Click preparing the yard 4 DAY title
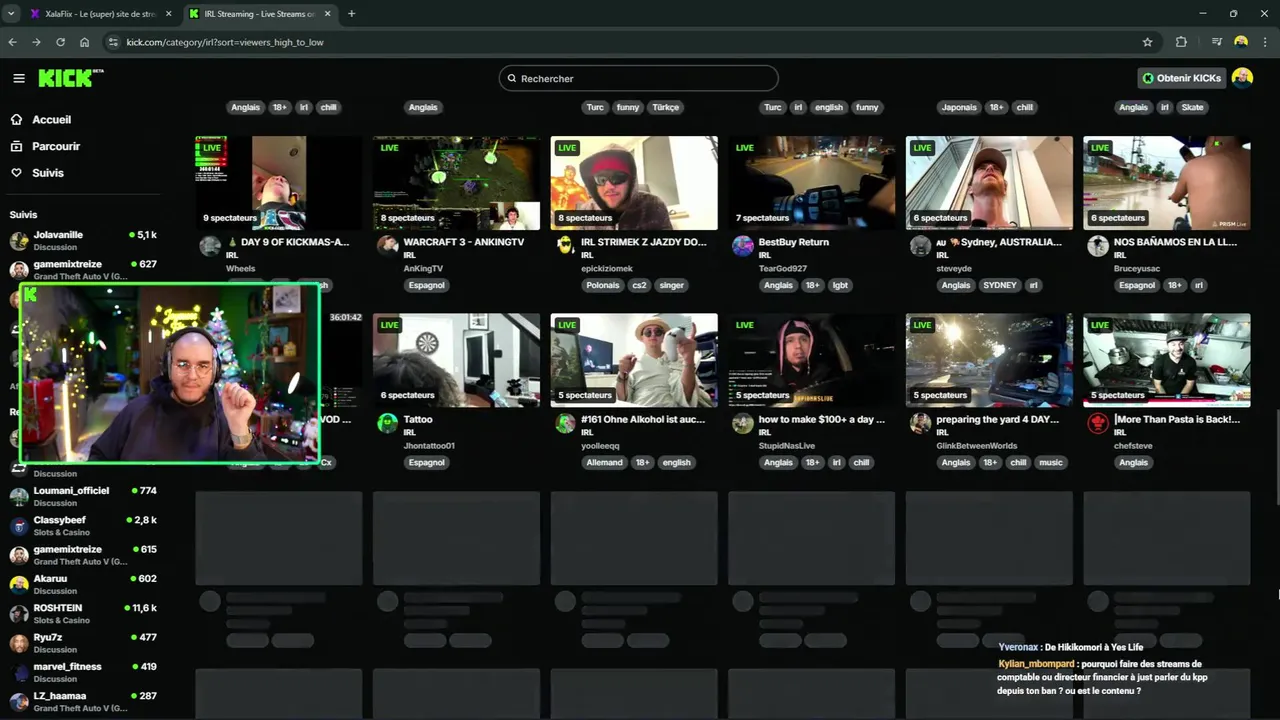The height and width of the screenshot is (720, 1280). [998, 419]
